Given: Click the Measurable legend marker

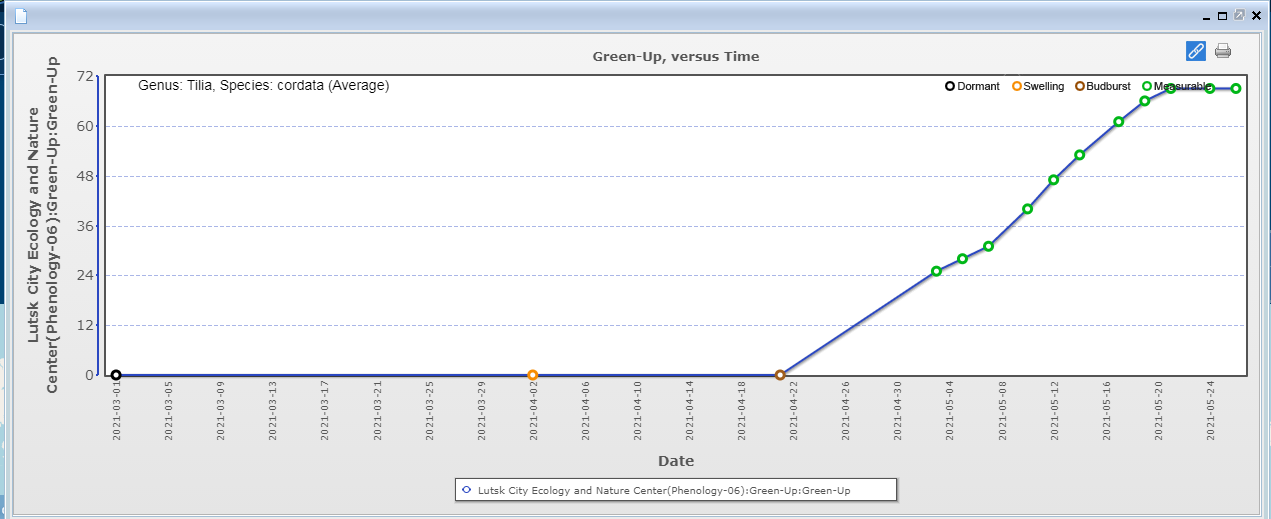Looking at the screenshot, I should (x=1147, y=86).
